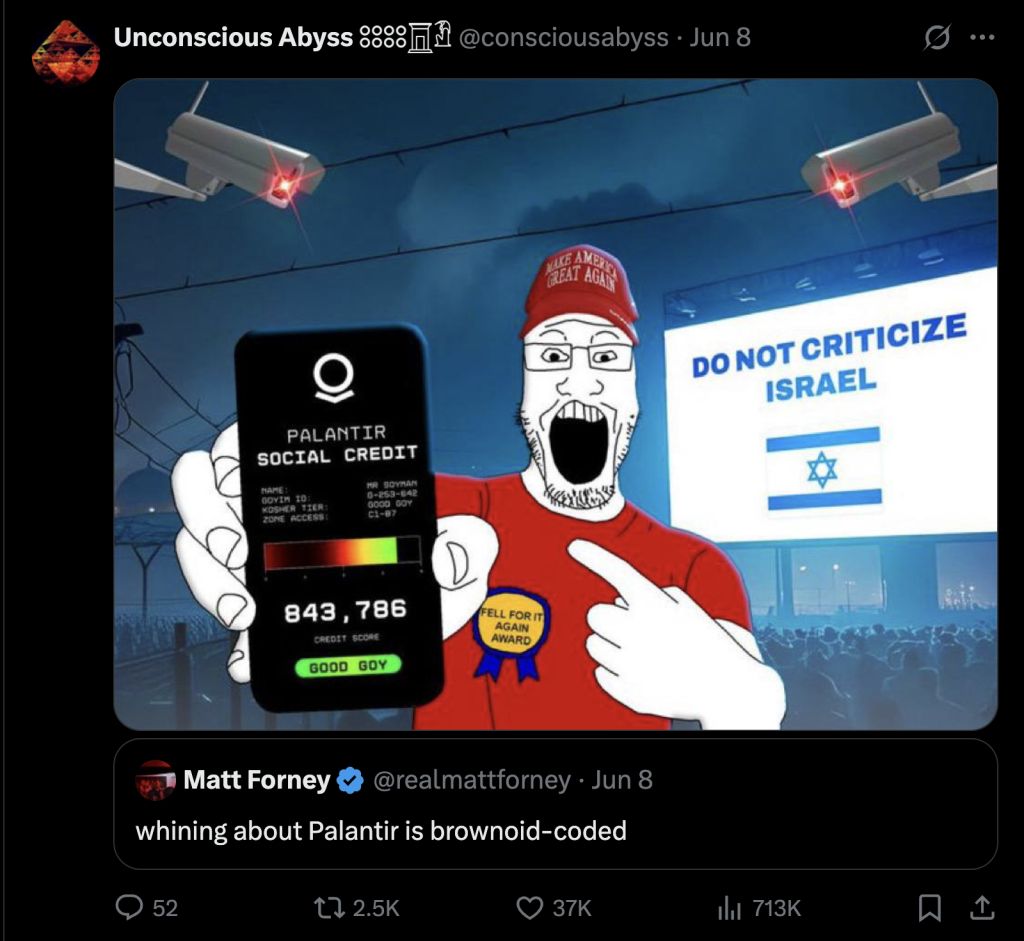This screenshot has height=941, width=1024.
Task: Enlarge the Palantir social credit meme image
Action: tap(556, 404)
